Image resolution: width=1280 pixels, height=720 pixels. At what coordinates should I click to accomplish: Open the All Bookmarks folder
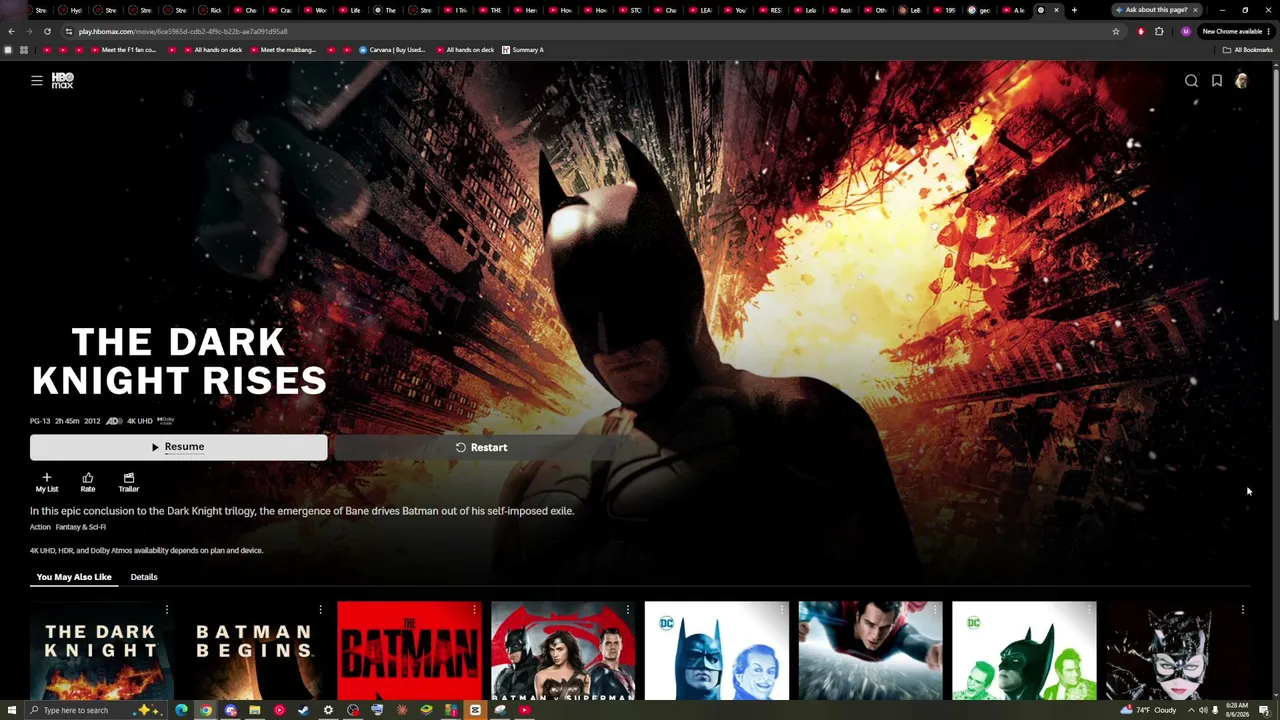[x=1248, y=50]
